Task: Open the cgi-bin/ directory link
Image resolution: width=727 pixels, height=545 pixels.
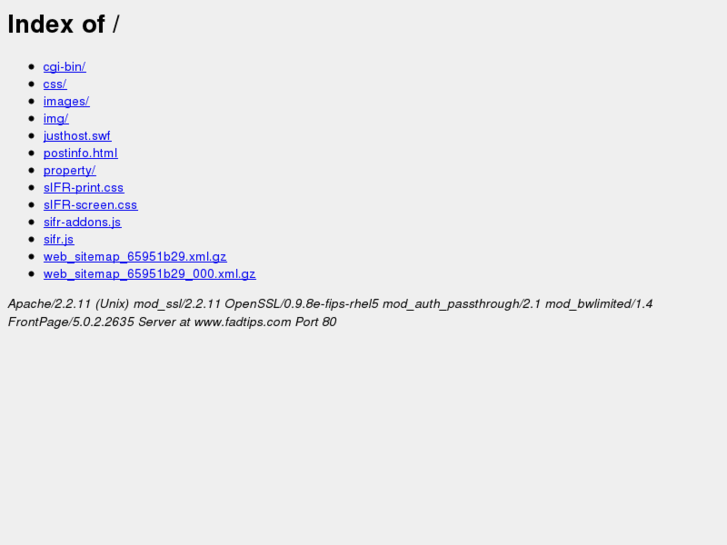Action: tap(64, 67)
